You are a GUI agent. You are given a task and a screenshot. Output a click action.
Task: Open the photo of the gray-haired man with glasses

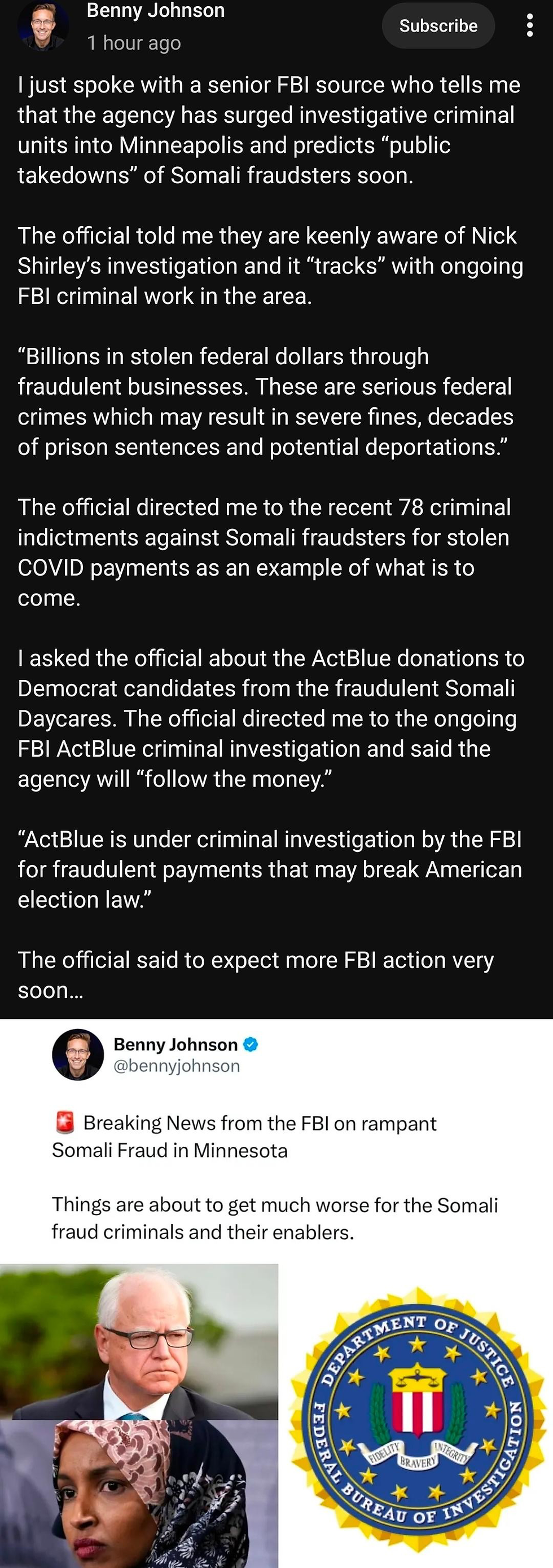point(139,1341)
